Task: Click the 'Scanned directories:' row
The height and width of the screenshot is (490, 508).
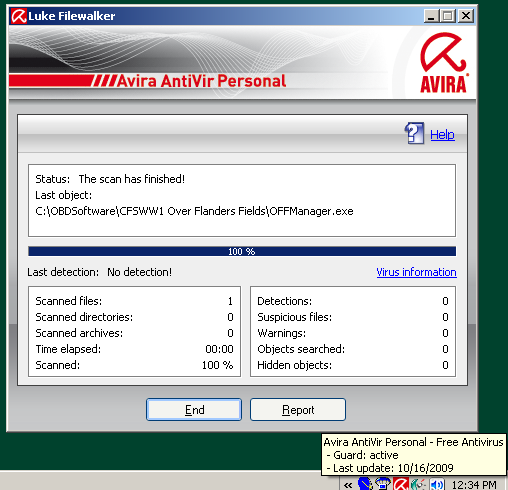Action: [x=134, y=317]
